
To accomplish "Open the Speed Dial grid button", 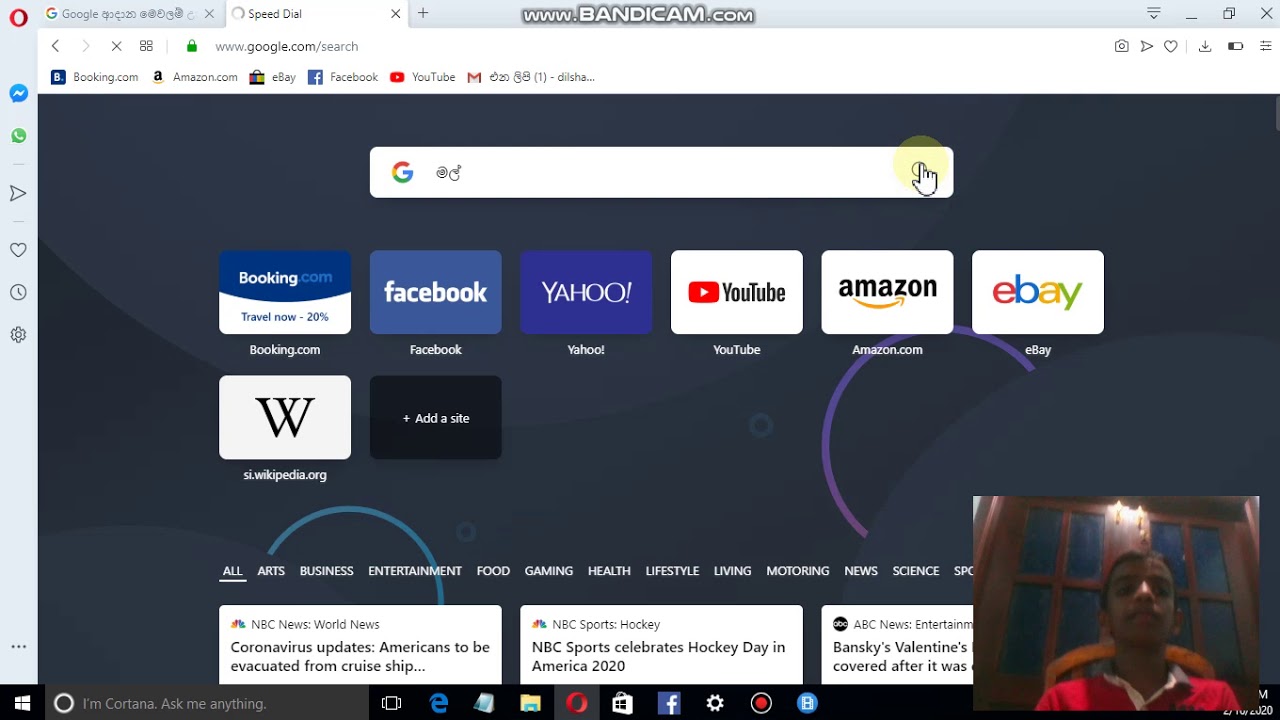I will [x=146, y=46].
